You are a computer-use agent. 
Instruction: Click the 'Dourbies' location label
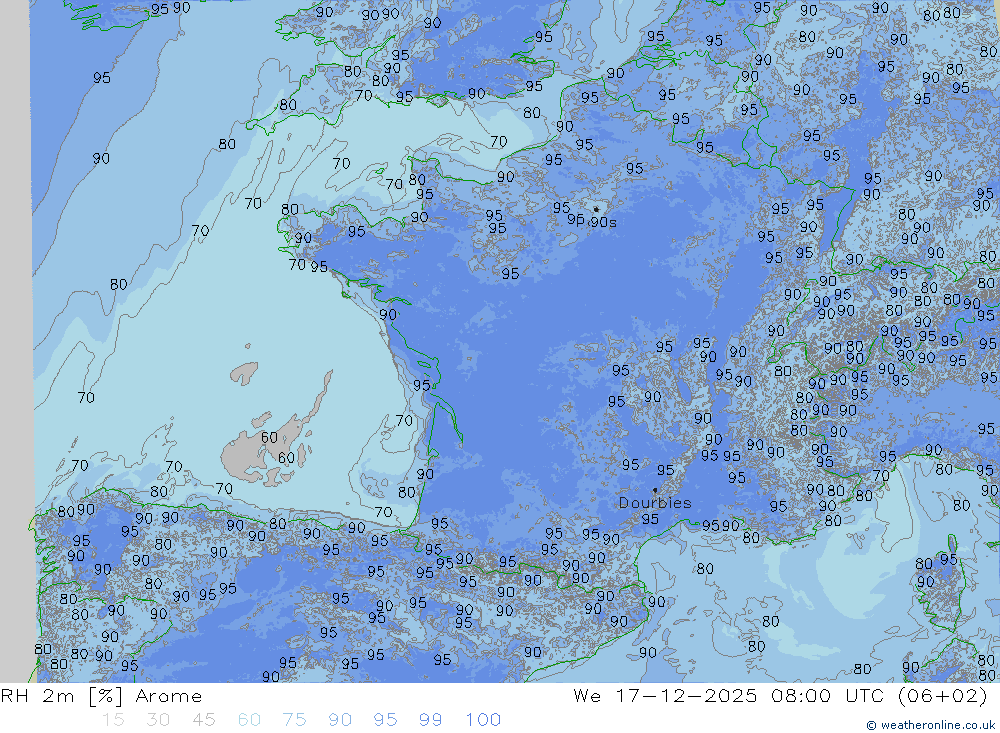point(655,503)
